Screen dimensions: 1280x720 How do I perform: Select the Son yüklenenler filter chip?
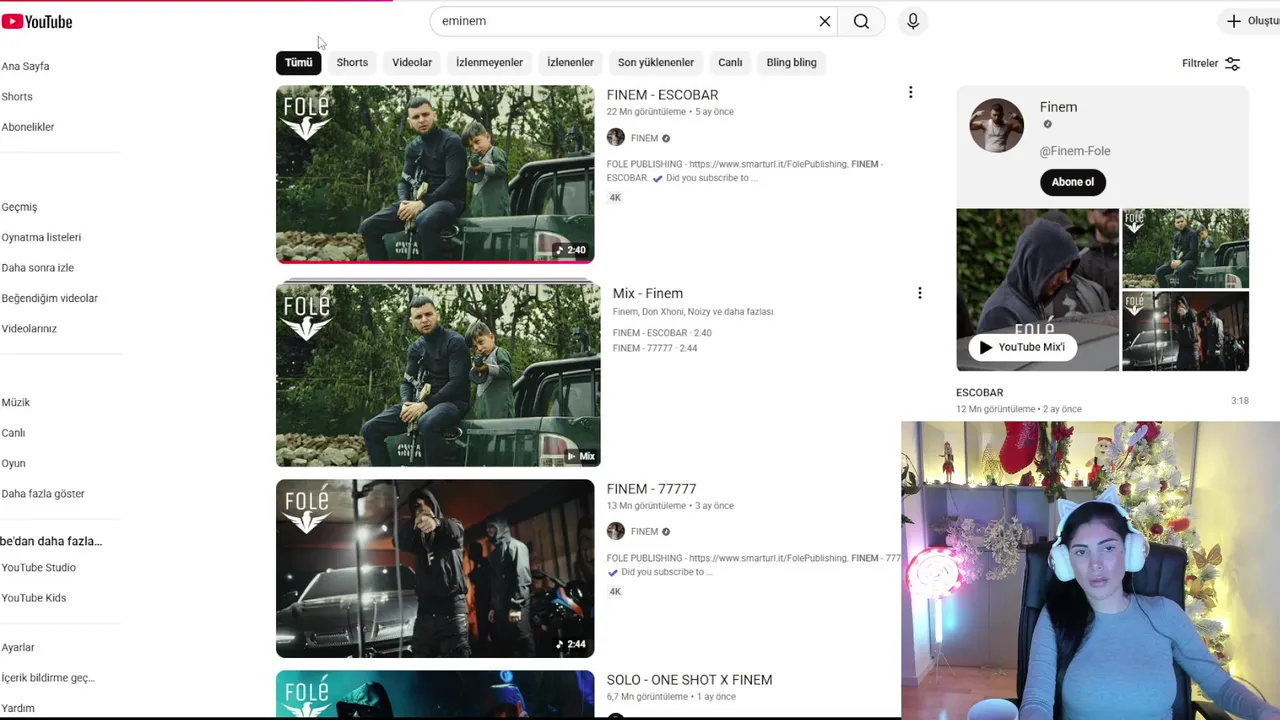pyautogui.click(x=656, y=62)
